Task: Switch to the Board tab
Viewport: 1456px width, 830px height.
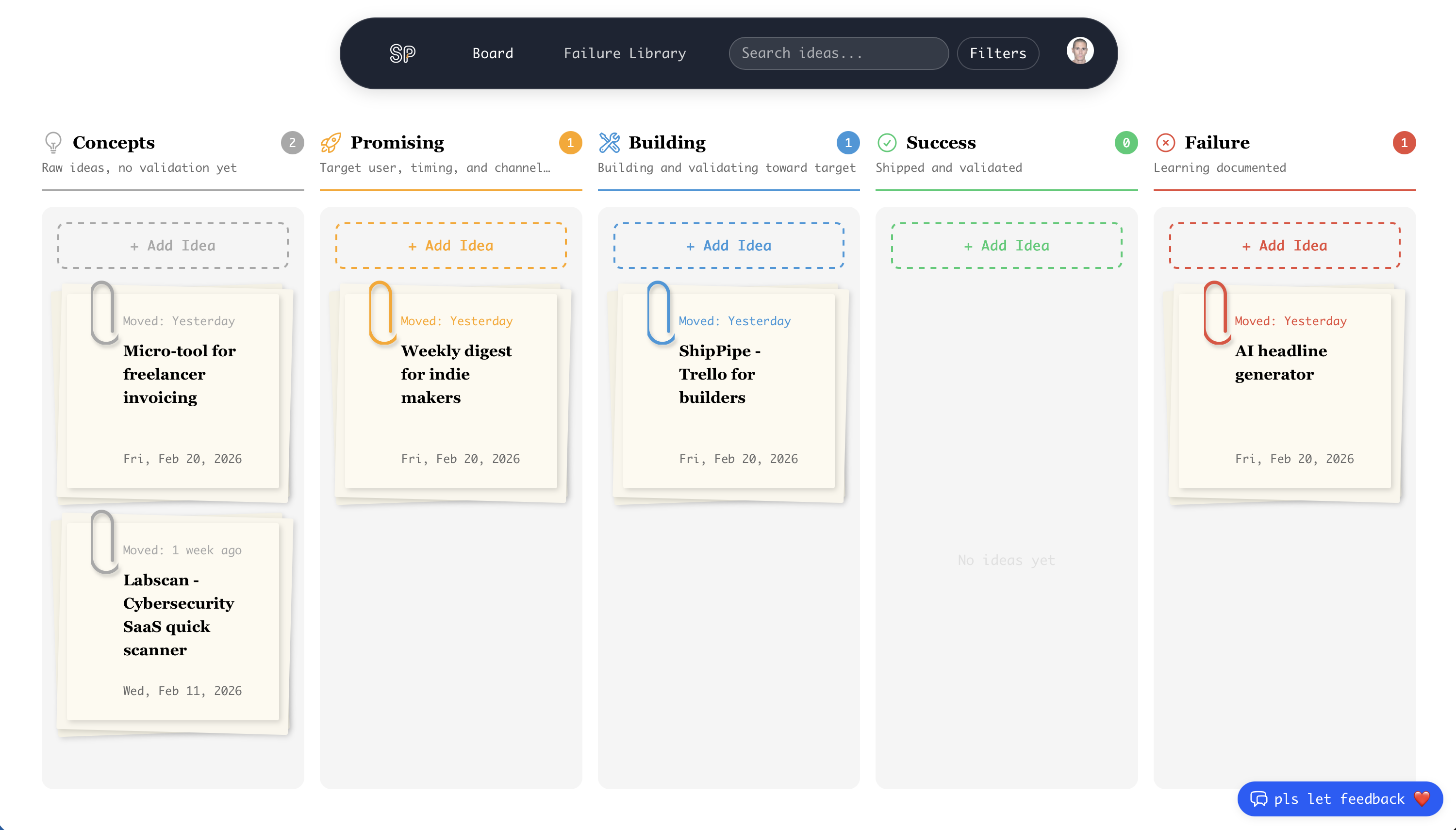Action: pyautogui.click(x=492, y=53)
